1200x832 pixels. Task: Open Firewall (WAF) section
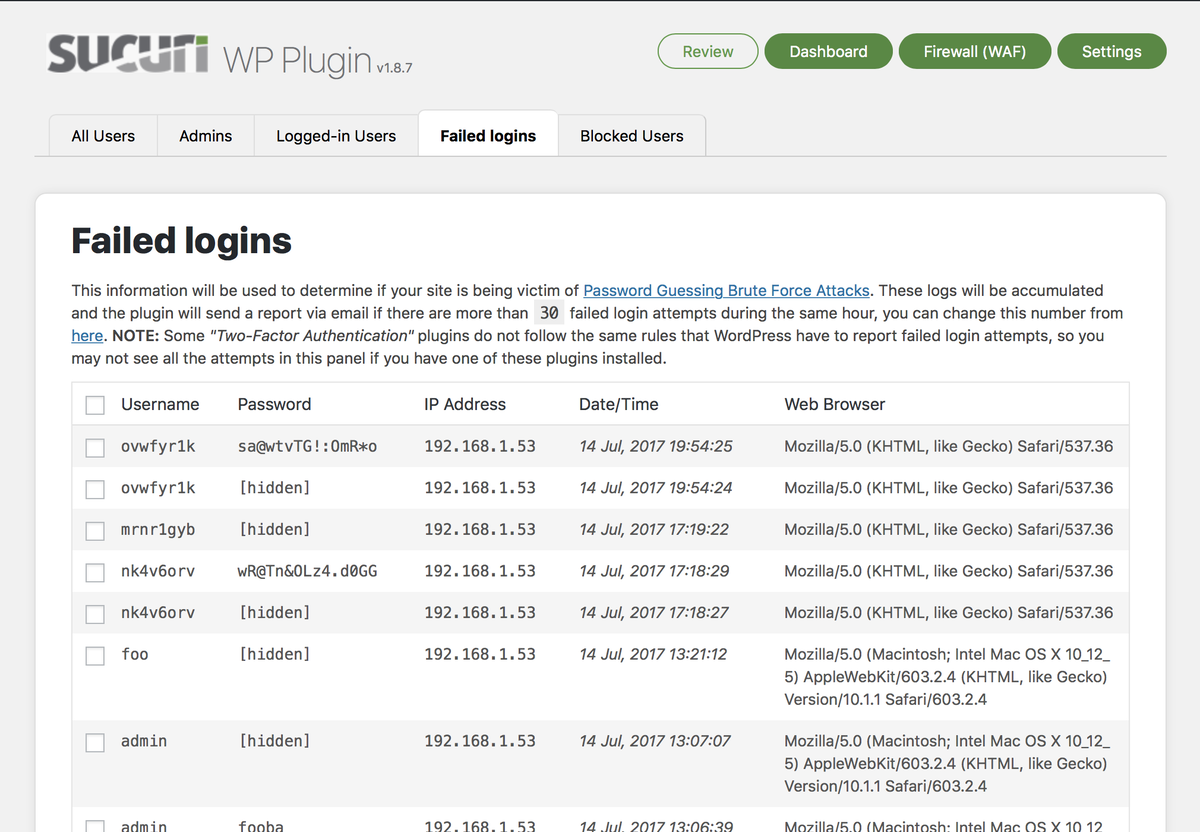pyautogui.click(x=974, y=51)
